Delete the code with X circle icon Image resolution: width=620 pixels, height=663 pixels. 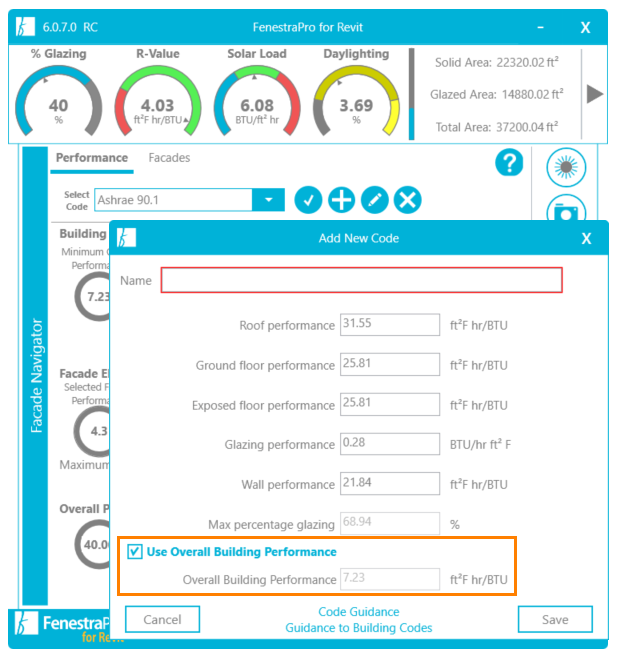pos(407,200)
